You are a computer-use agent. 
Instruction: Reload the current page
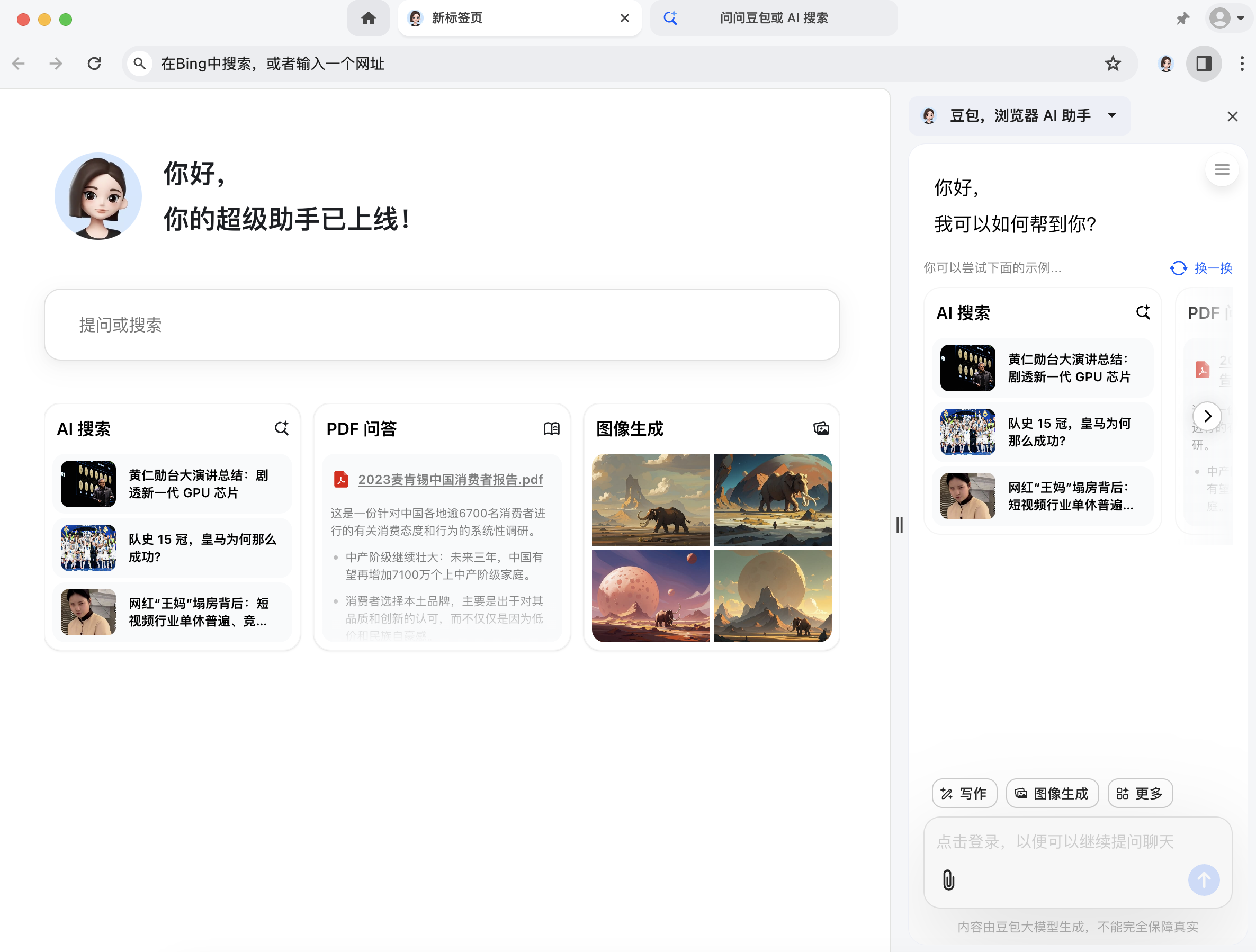pyautogui.click(x=94, y=64)
